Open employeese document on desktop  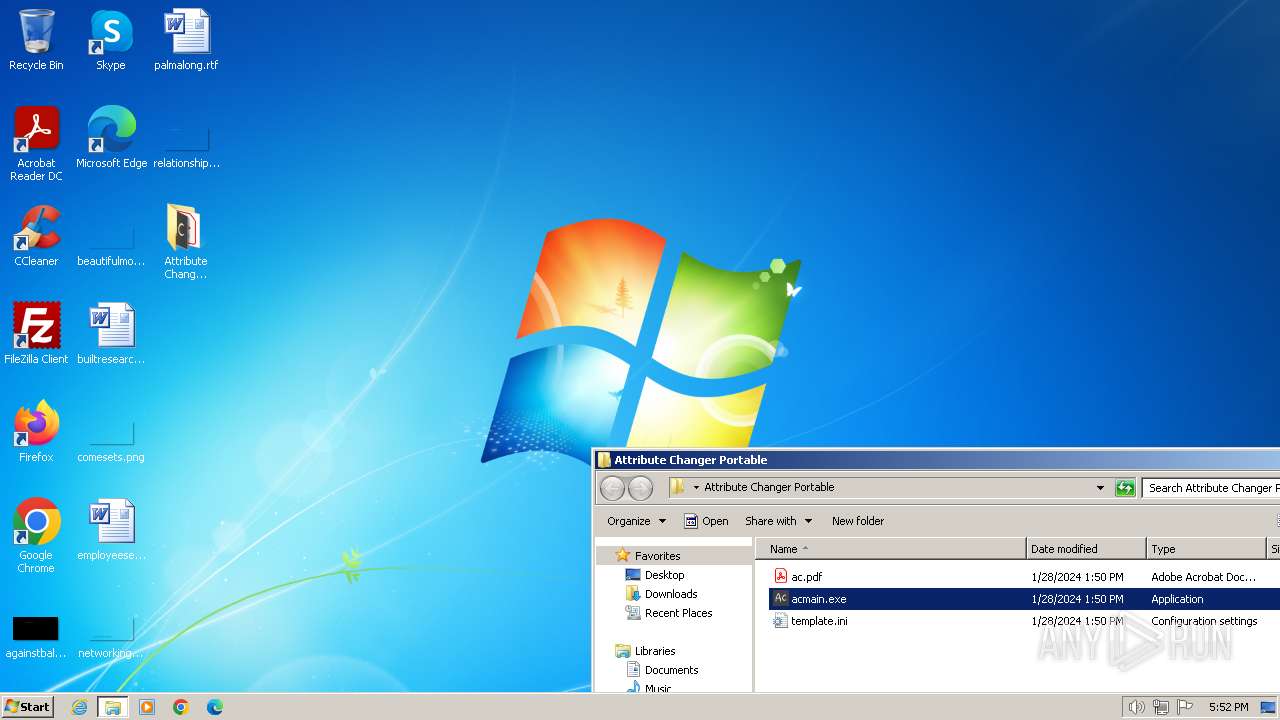111,530
